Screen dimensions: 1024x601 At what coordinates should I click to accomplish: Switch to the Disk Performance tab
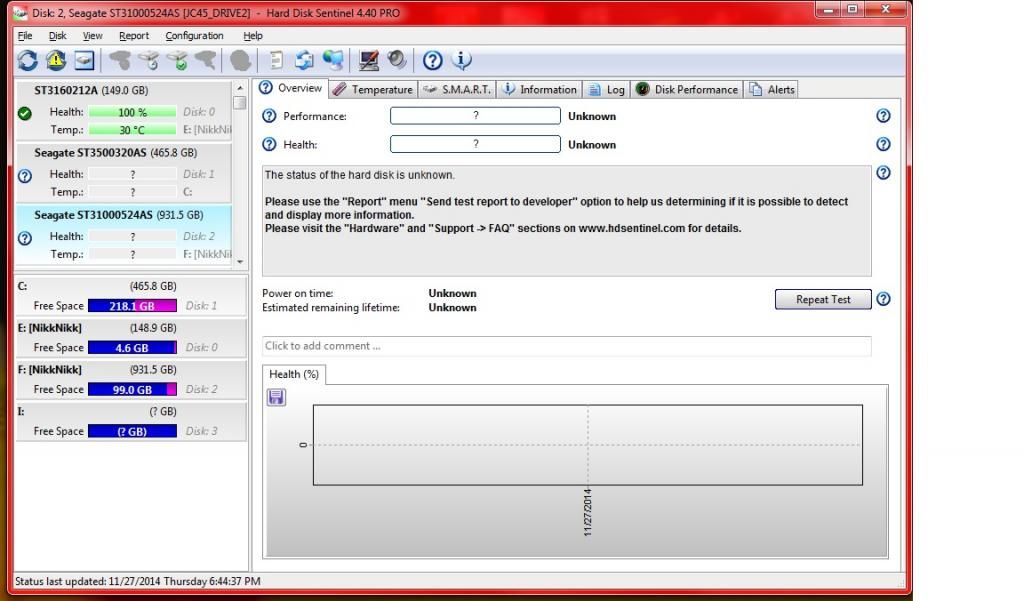(687, 89)
